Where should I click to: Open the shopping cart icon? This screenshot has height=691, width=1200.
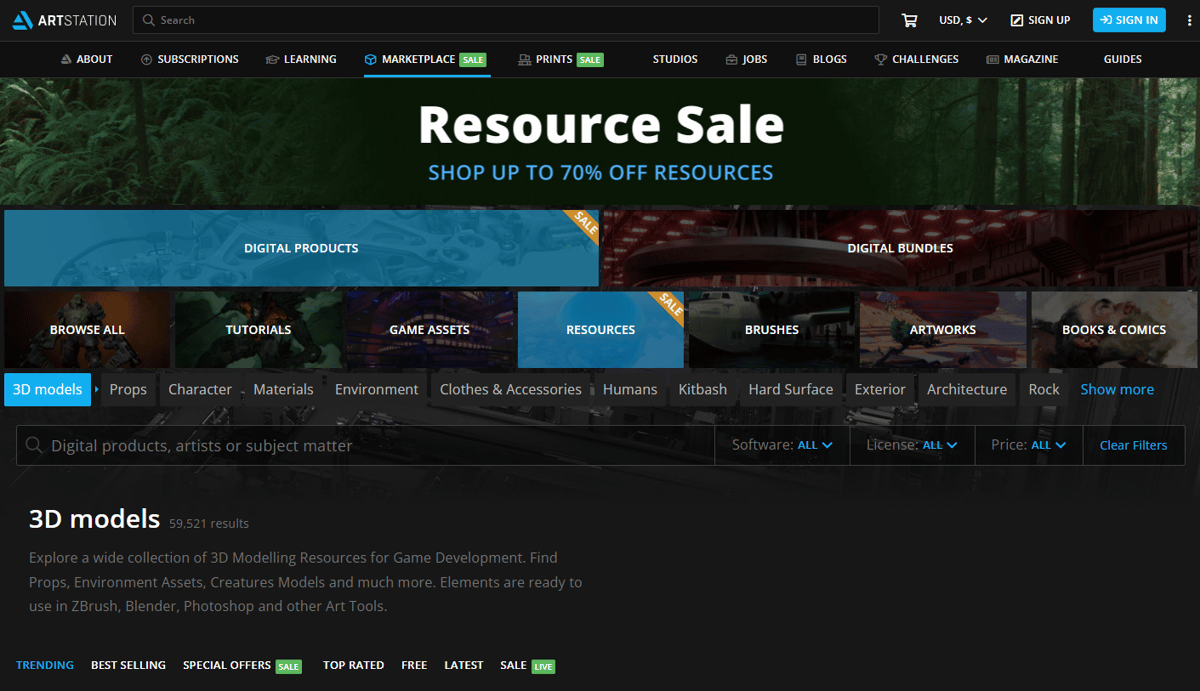[909, 20]
